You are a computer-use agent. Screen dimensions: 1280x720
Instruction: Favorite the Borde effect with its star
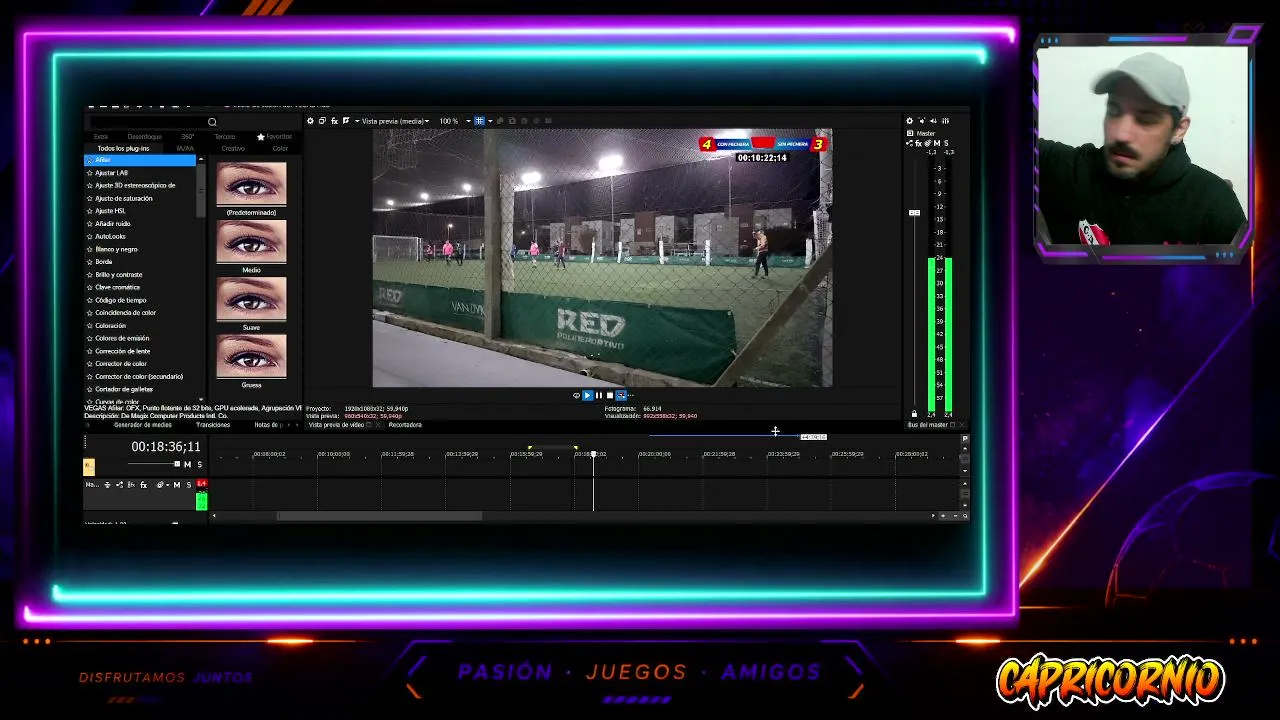coord(90,262)
